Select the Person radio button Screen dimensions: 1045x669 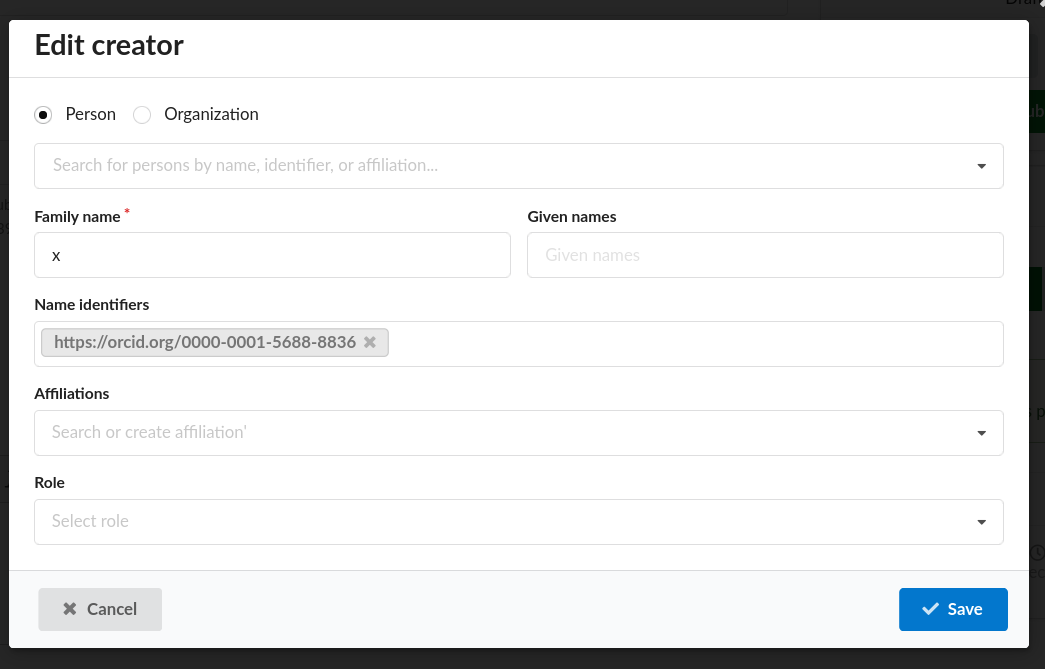click(43, 115)
